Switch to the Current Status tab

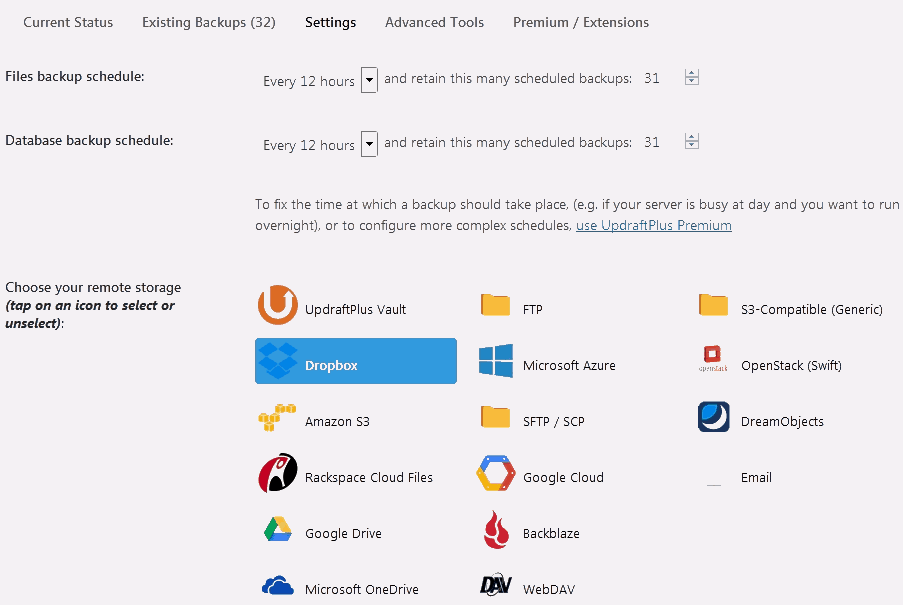[x=68, y=22]
